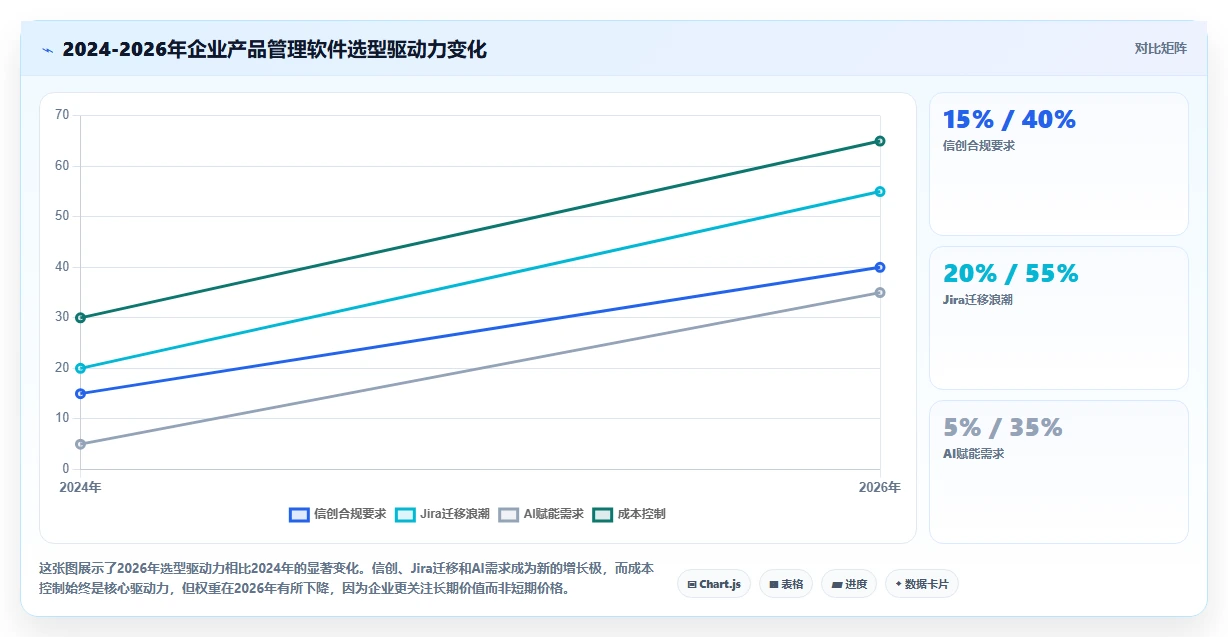Toggle 信创合规要求 legend item
Viewport: 1228px width, 637px height.
(337, 514)
